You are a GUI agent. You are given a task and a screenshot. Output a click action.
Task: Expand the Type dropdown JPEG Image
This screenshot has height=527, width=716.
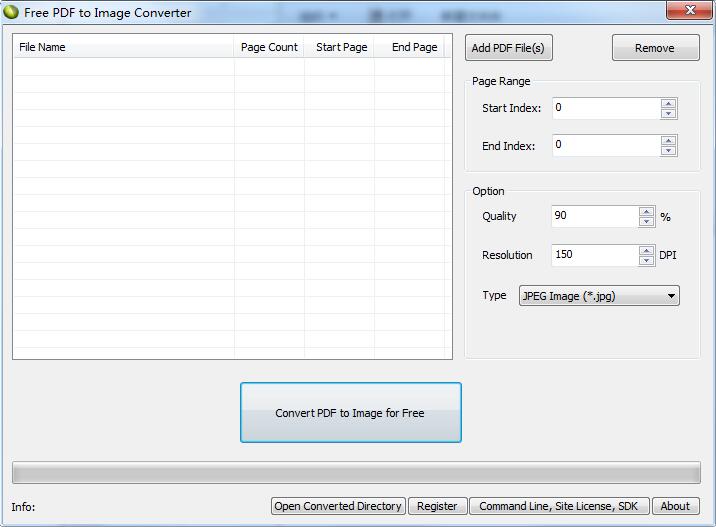599,296
